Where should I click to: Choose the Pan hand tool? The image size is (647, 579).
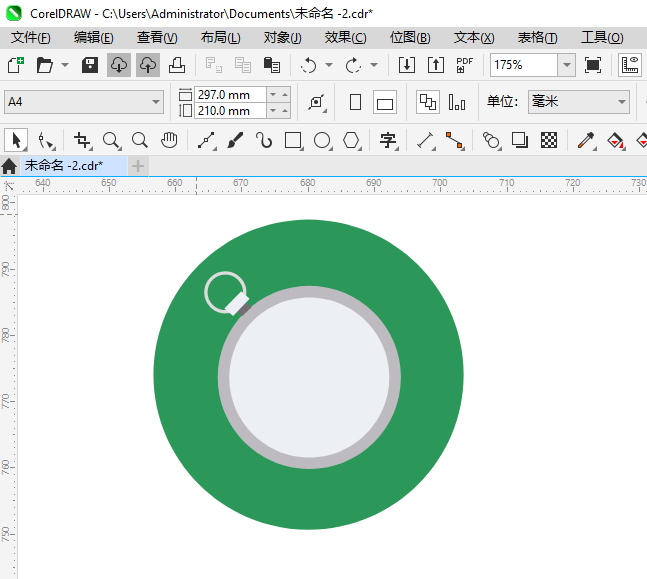170,140
